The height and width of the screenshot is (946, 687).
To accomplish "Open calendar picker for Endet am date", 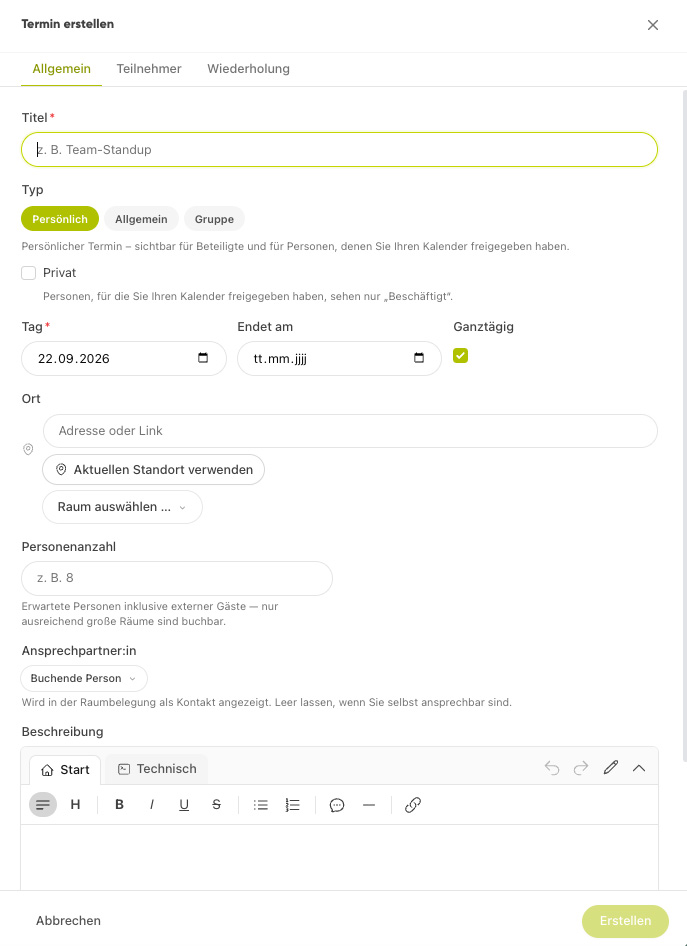I will (419, 358).
